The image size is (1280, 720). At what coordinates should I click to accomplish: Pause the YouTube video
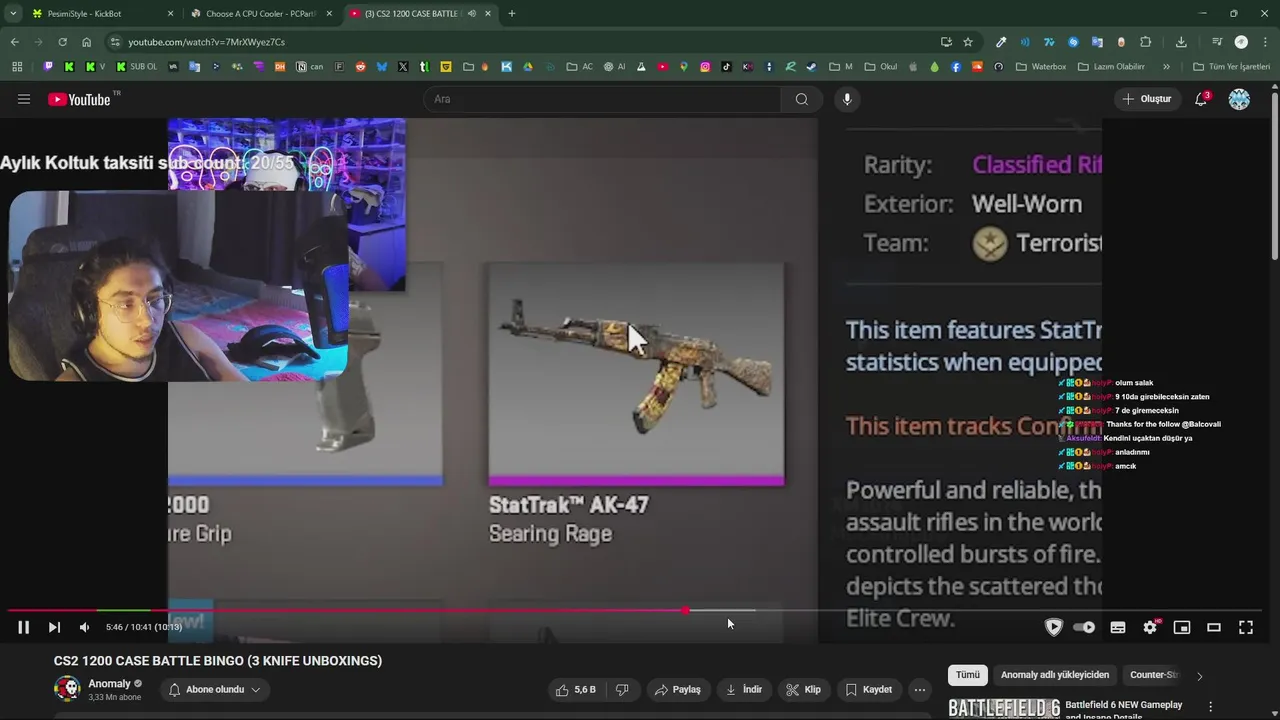pyautogui.click(x=23, y=627)
